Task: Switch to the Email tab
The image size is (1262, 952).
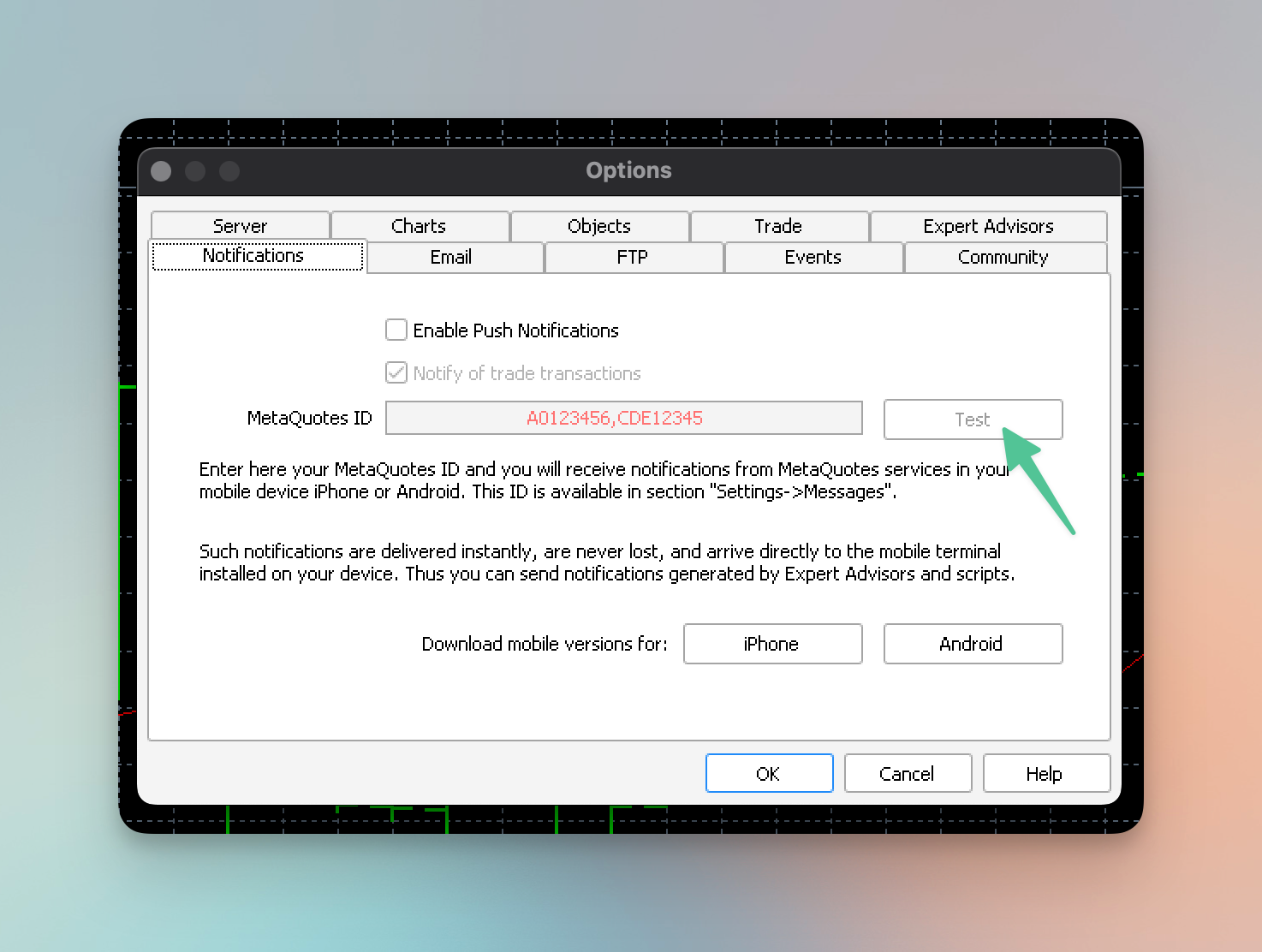Action: tap(451, 257)
